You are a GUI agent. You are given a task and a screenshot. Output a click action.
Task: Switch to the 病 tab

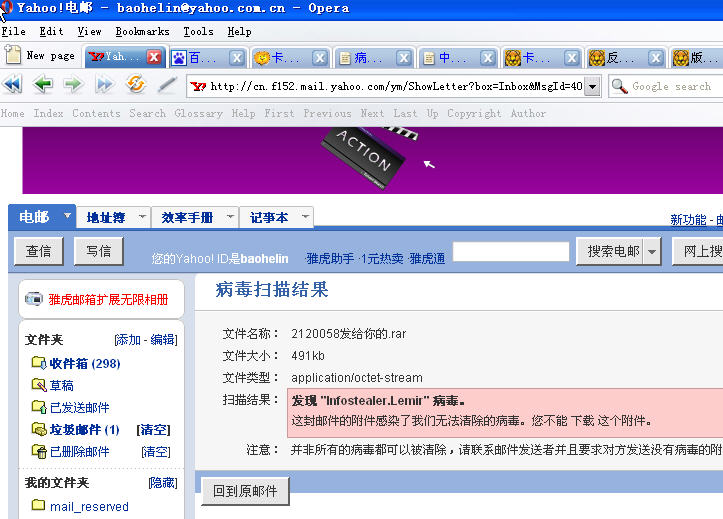tap(367, 58)
